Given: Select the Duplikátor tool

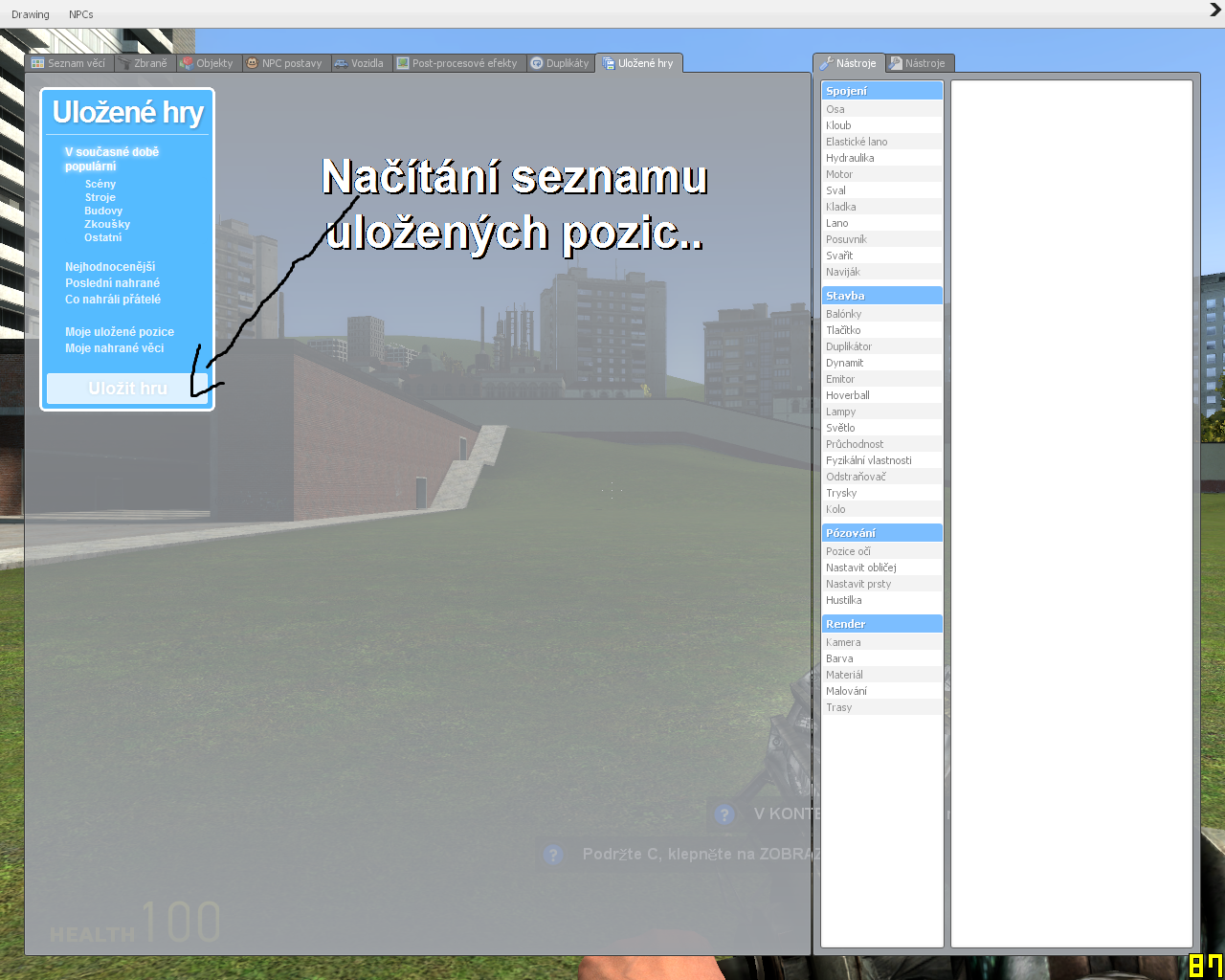Looking at the screenshot, I should (882, 346).
